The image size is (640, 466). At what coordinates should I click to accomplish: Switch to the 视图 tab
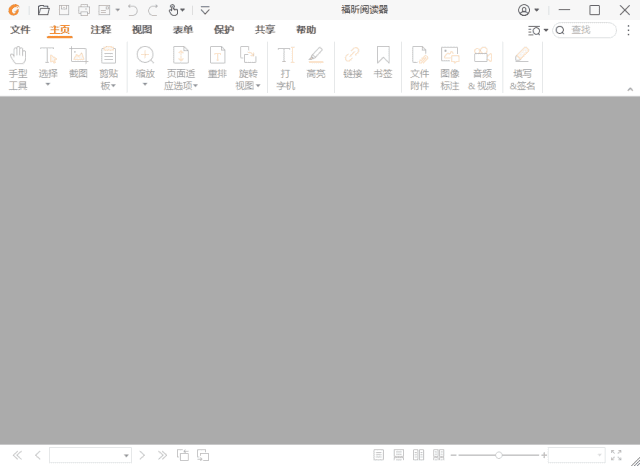coord(142,30)
